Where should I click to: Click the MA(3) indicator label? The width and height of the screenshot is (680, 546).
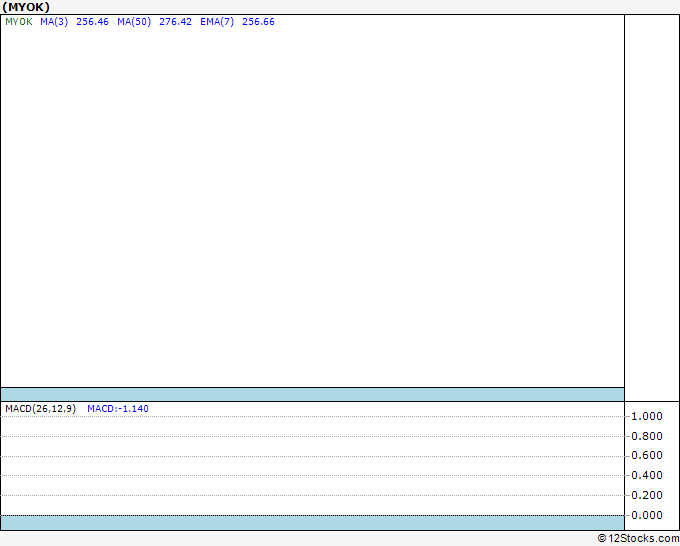(54, 22)
